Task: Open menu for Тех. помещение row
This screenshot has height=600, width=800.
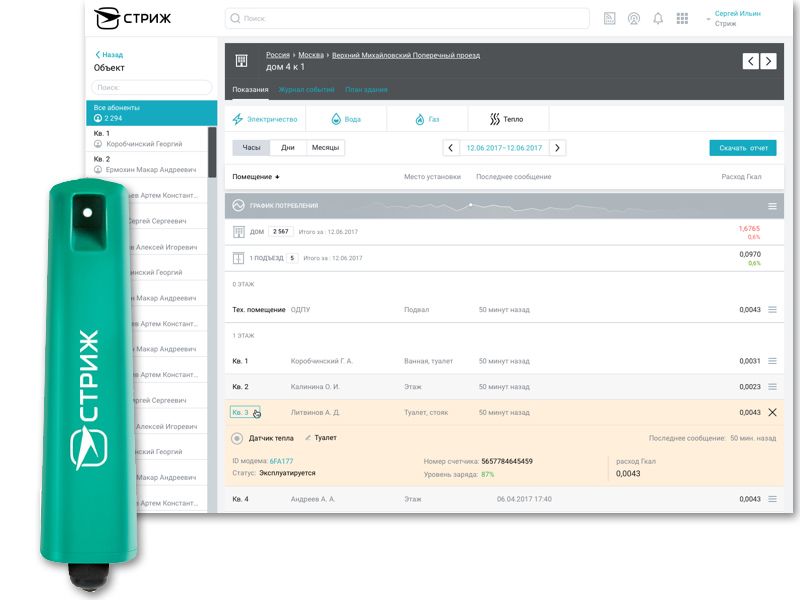Action: coord(772,310)
